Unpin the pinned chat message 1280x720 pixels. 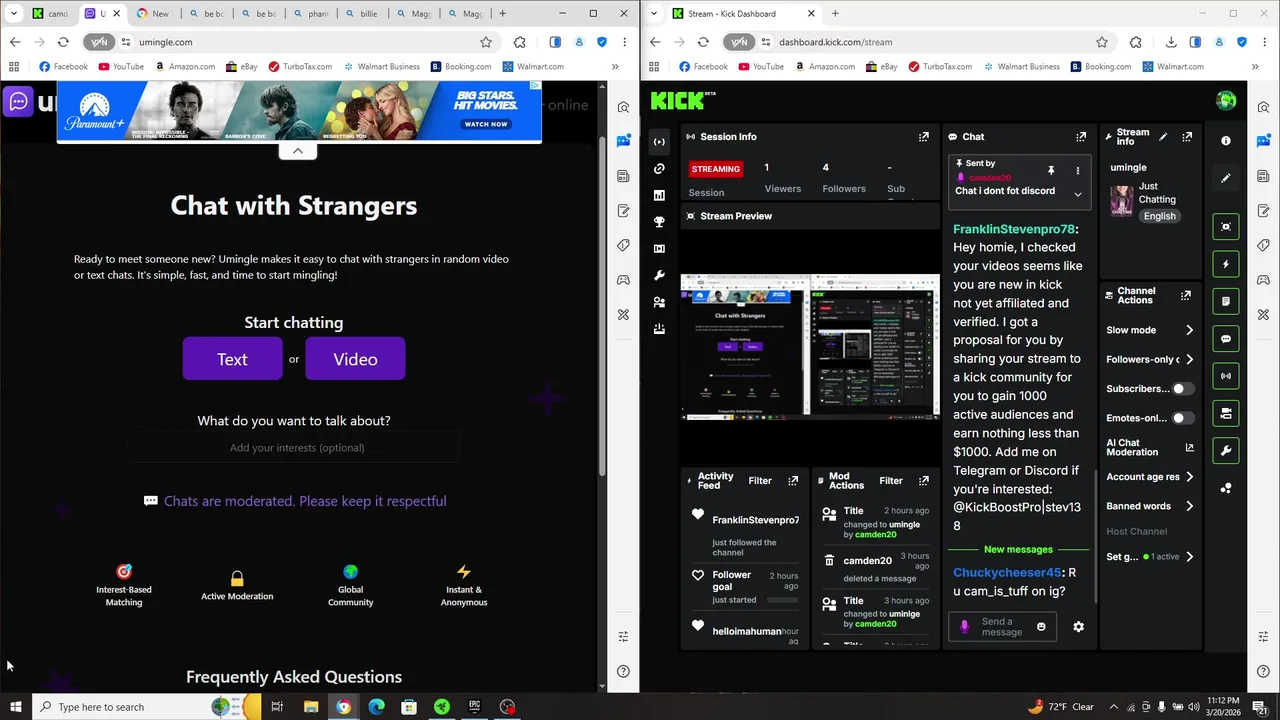coord(1051,171)
